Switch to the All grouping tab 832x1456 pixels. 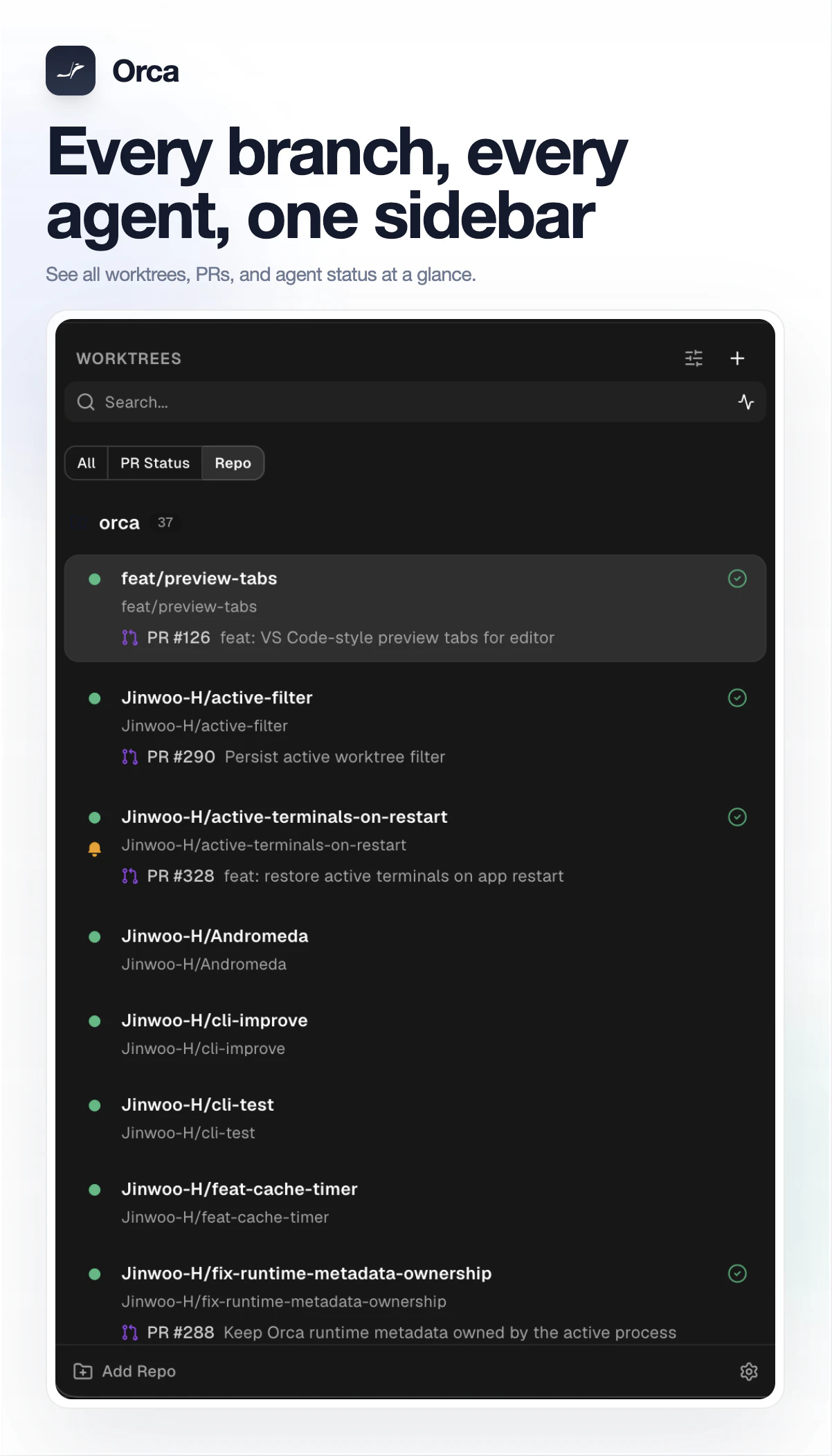tap(87, 463)
